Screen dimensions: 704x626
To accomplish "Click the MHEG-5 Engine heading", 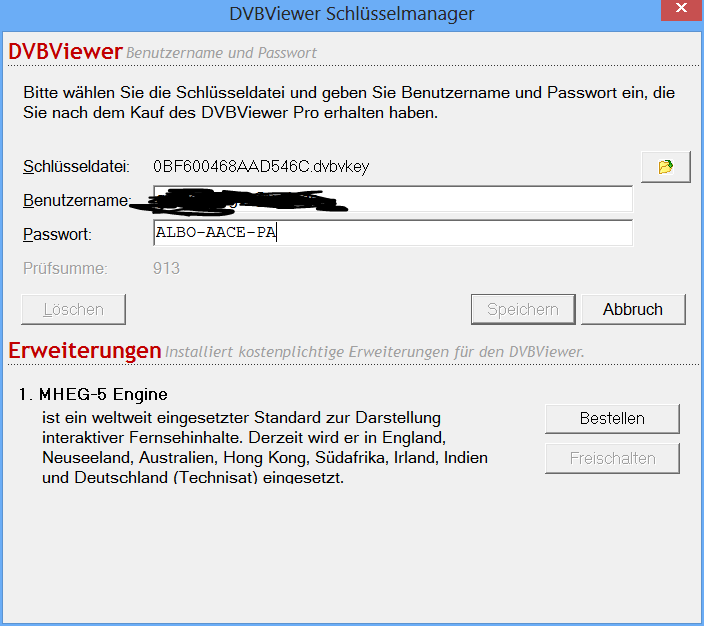I will click(103, 394).
